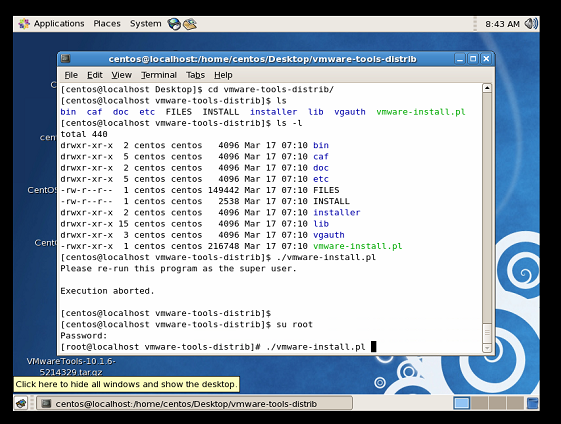Screen dimensions: 561x424
Task: Open the View menu in terminal
Action: pyautogui.click(x=122, y=75)
